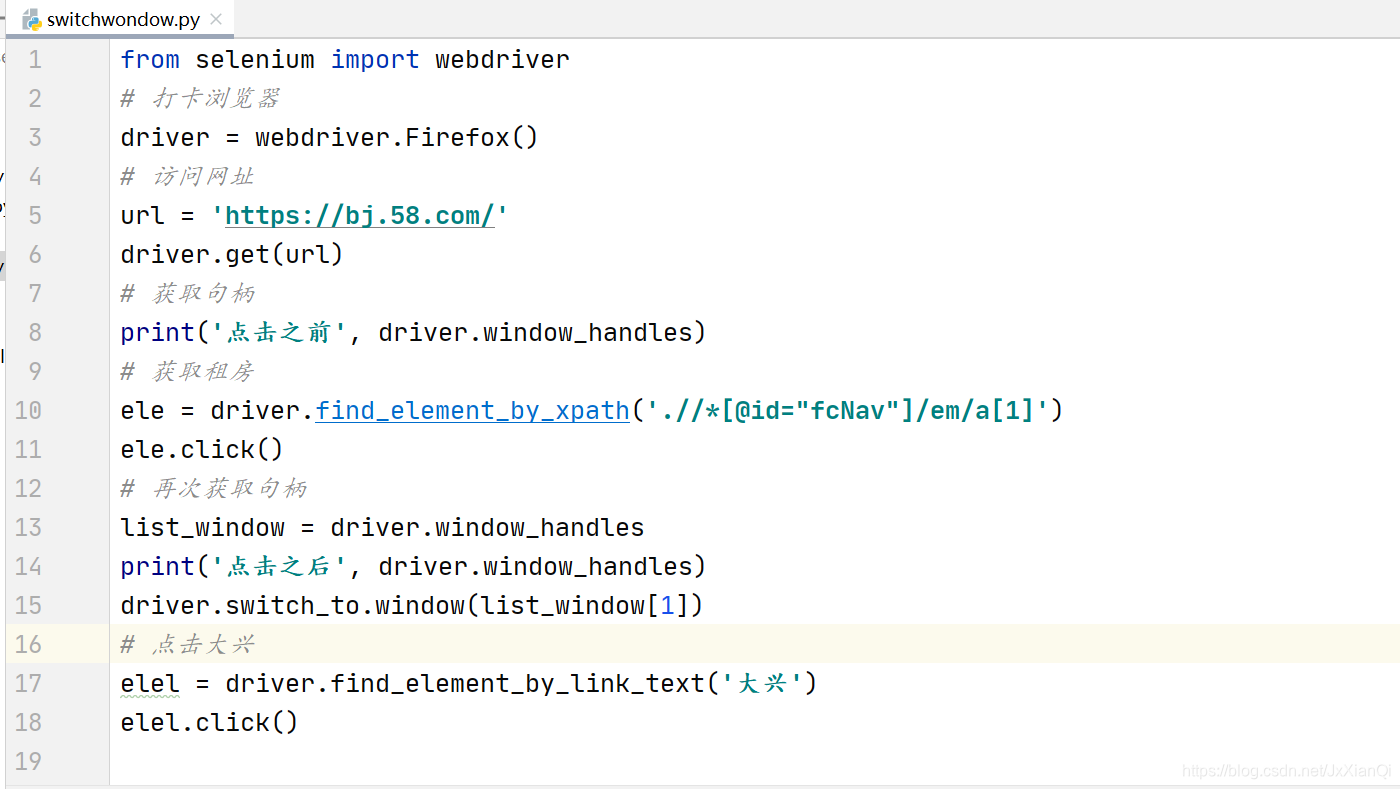This screenshot has width=1400, height=789.
Task: Click the comment '# 打卡浏览器'
Action: tap(200, 98)
